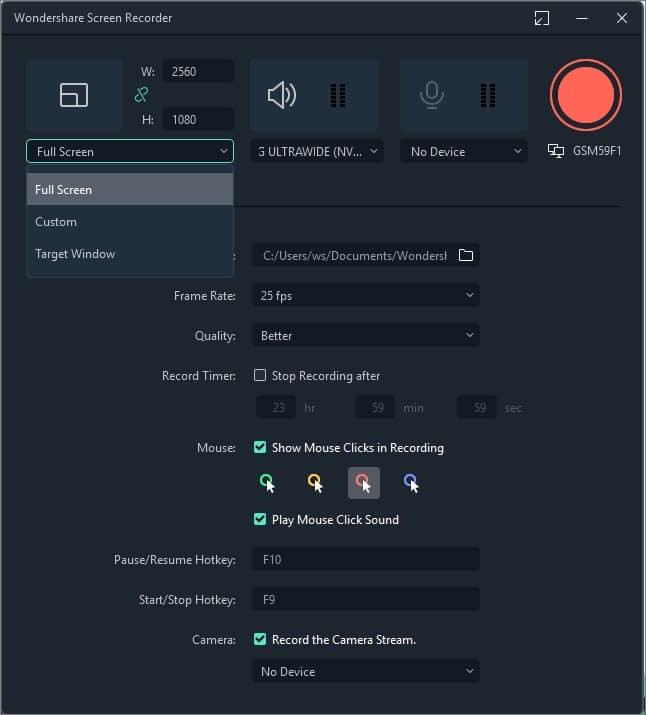Select the red mouse click cursor
The image size is (646, 715).
click(363, 483)
